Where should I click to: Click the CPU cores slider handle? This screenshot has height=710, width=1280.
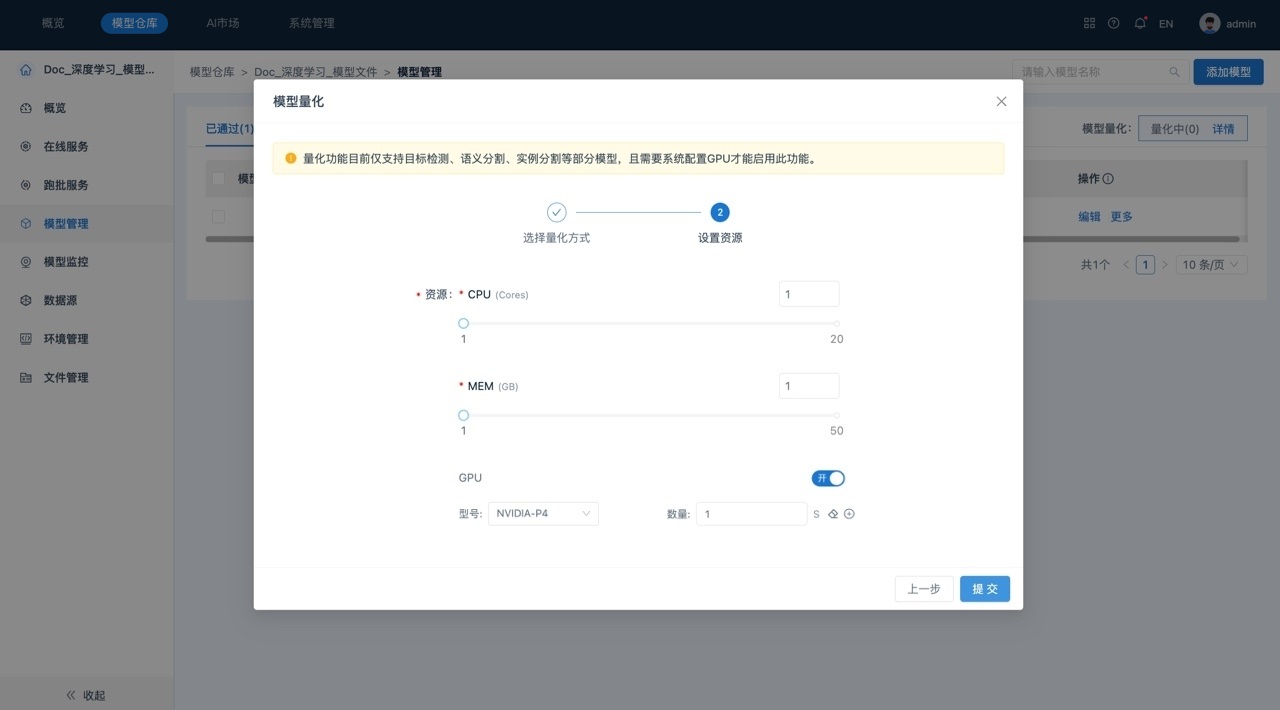coord(463,323)
